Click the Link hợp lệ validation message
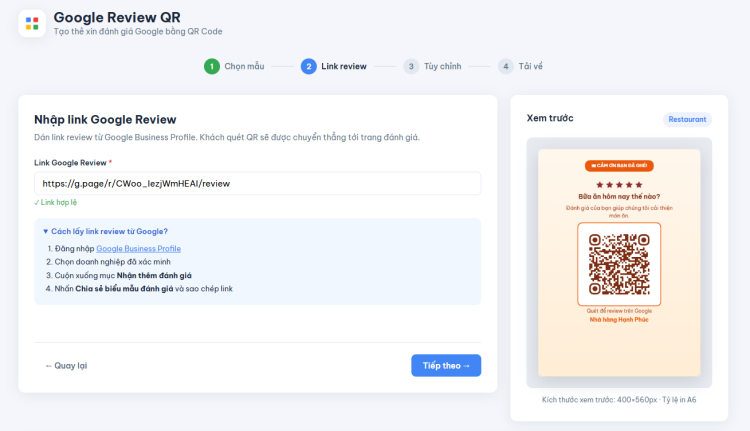Screen dimensions: 750x431 pos(55,202)
